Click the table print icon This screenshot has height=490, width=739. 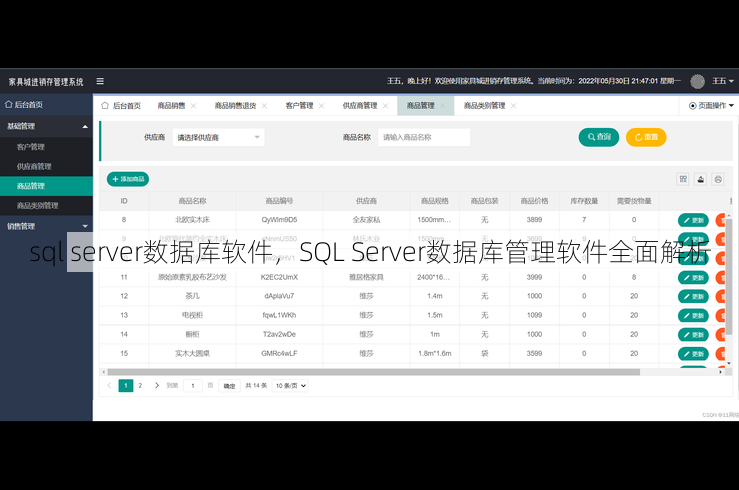(x=718, y=179)
